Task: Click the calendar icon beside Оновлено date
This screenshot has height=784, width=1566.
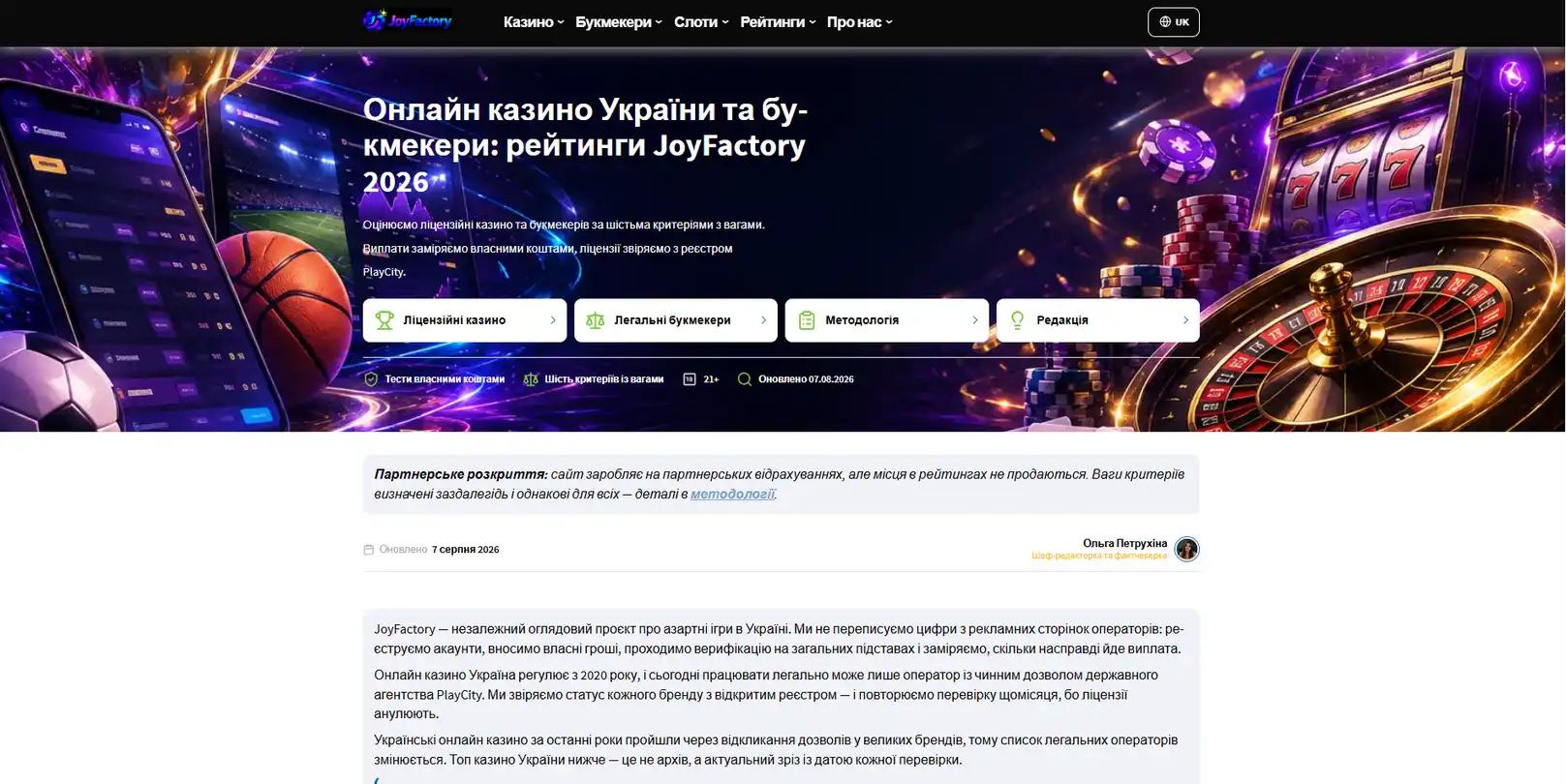Action: (368, 550)
